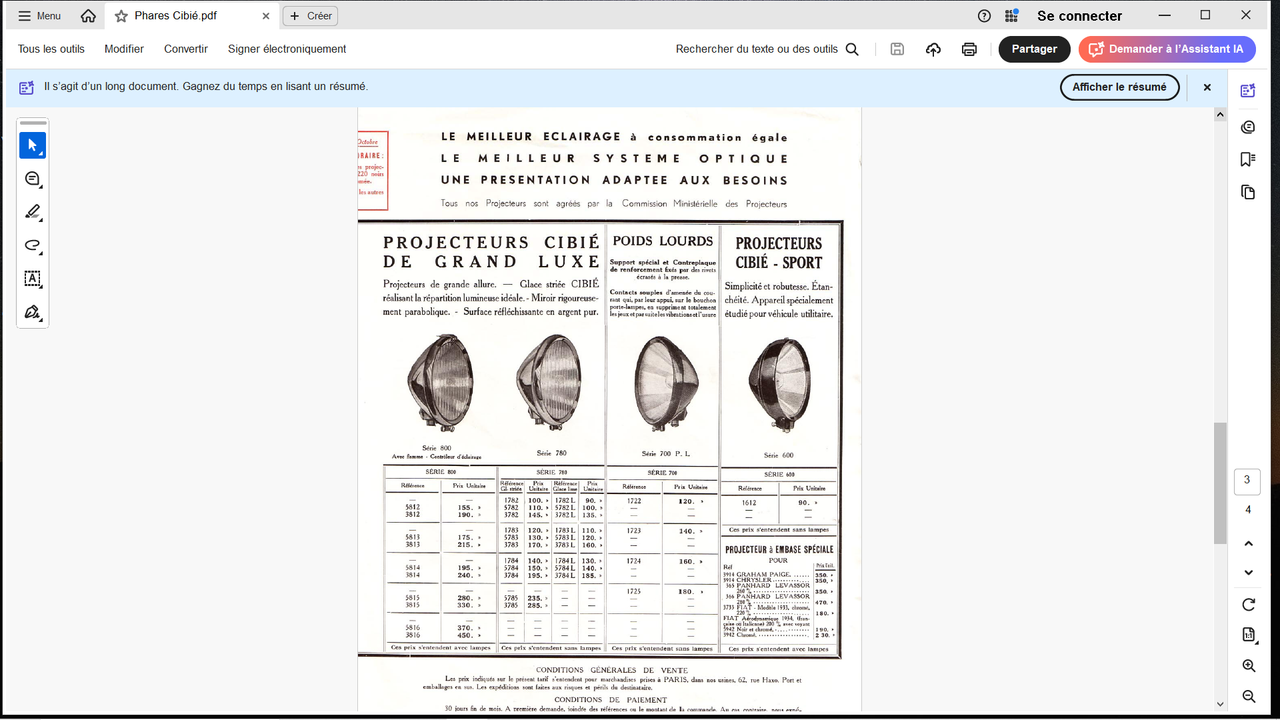Screen dimensions: 1280x720
Task: Print the document with printer icon
Action: tap(969, 49)
